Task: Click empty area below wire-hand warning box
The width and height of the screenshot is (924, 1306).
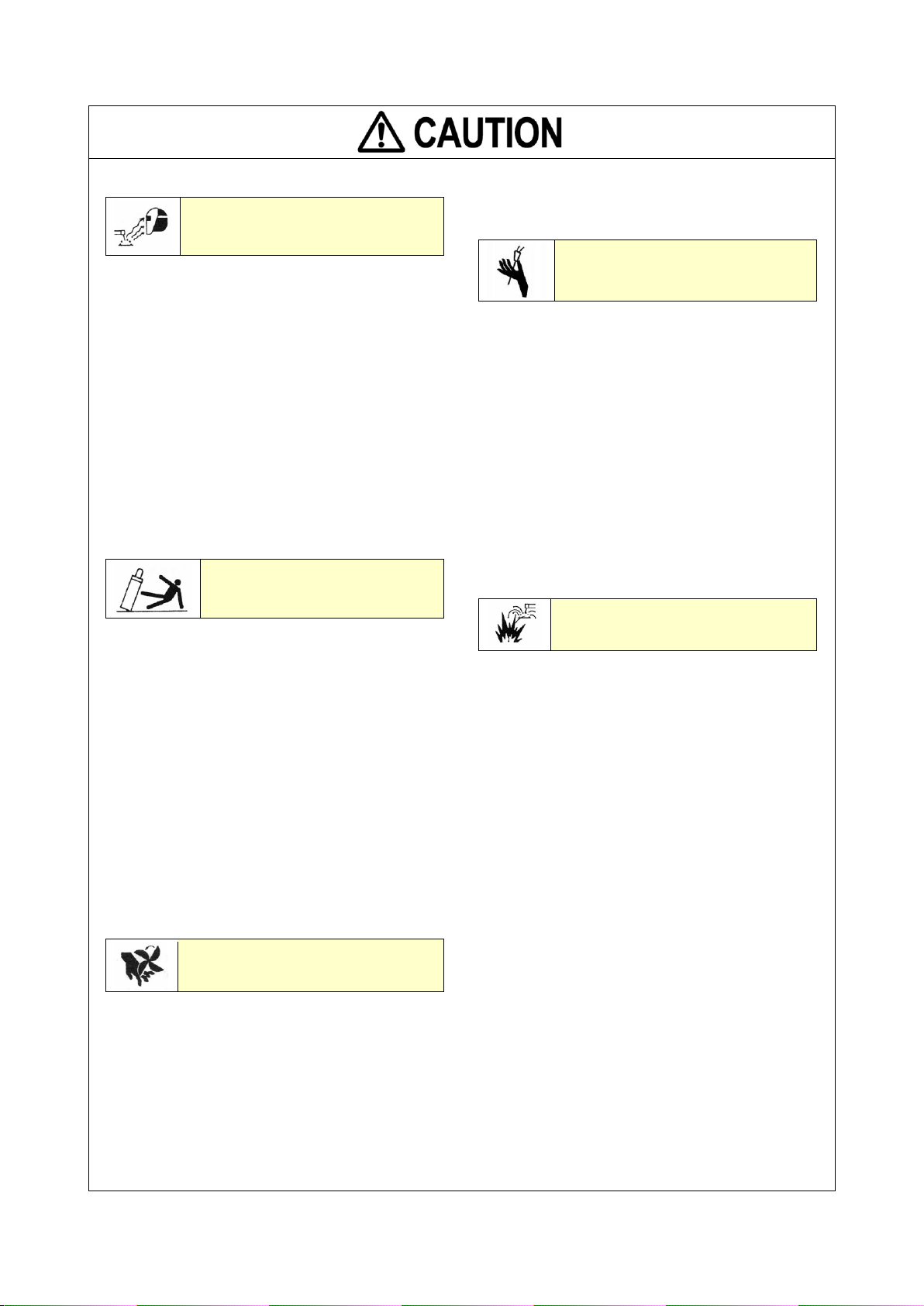Action: [647, 446]
